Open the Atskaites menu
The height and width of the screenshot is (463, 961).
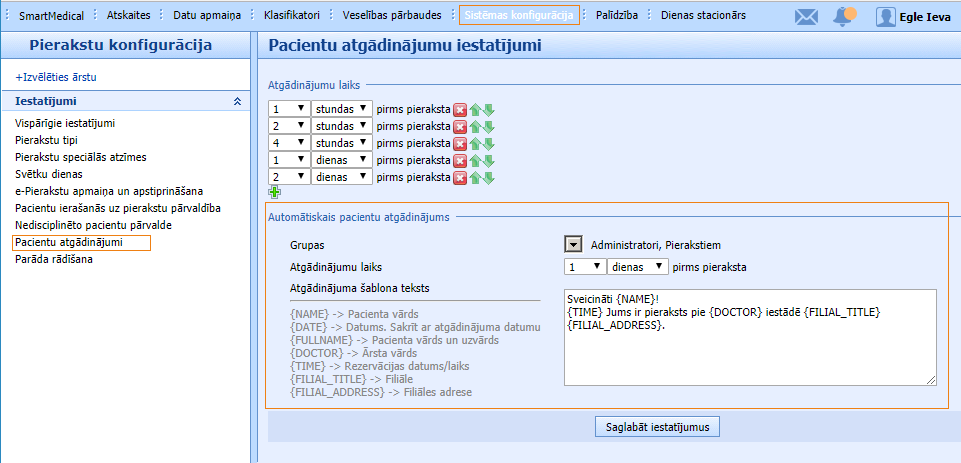point(128,15)
